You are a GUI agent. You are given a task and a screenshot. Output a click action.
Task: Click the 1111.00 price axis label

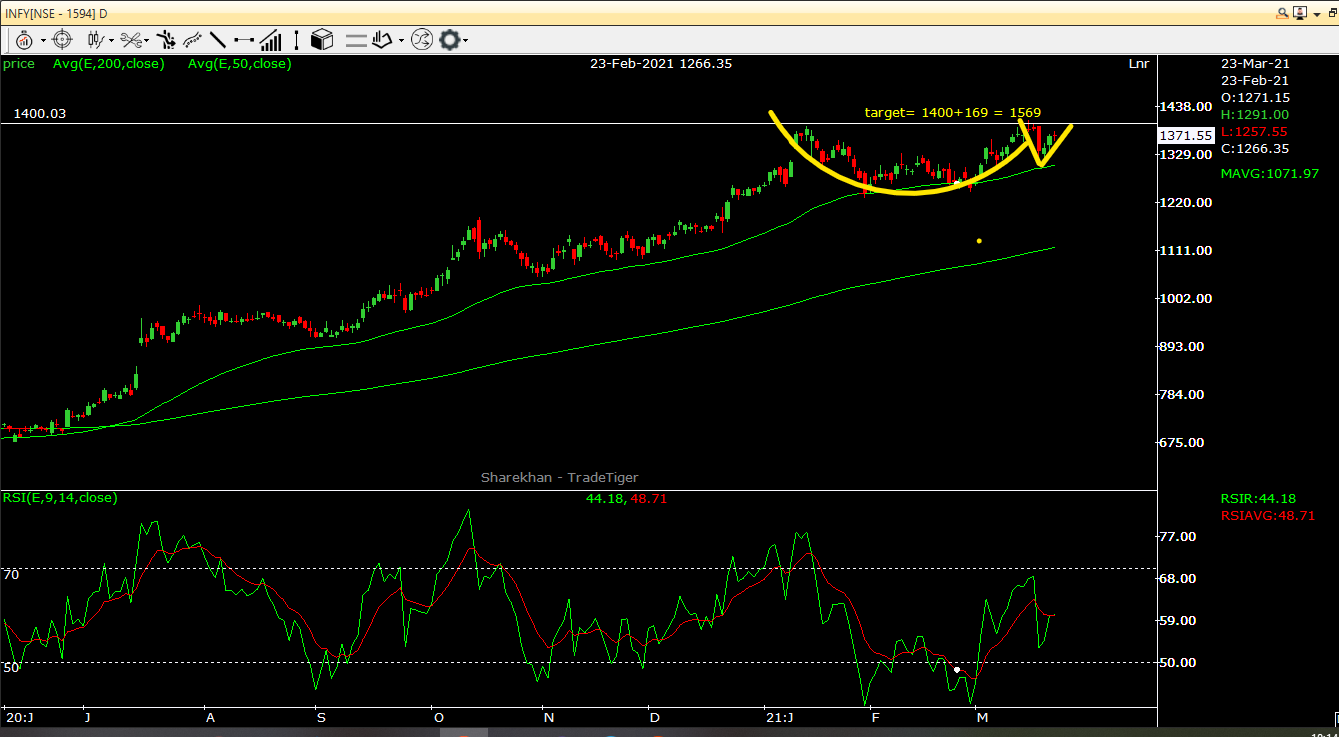(x=1185, y=251)
